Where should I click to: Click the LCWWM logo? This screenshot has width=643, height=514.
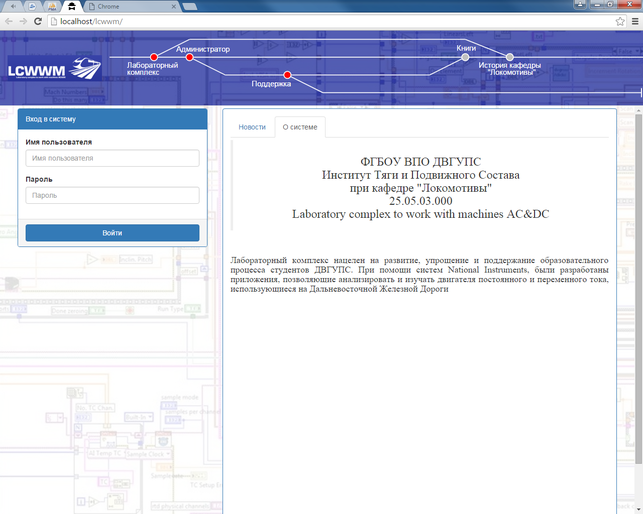tap(54, 69)
